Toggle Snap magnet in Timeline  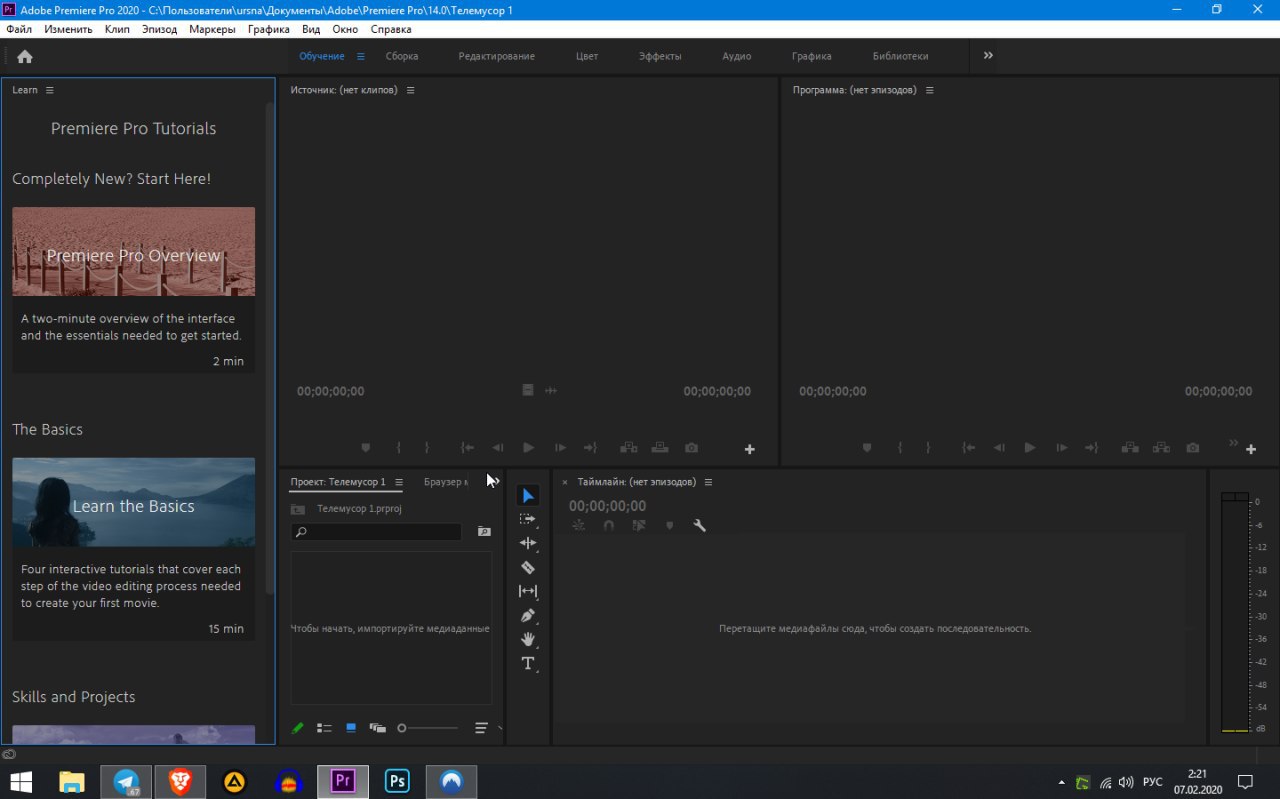click(609, 525)
